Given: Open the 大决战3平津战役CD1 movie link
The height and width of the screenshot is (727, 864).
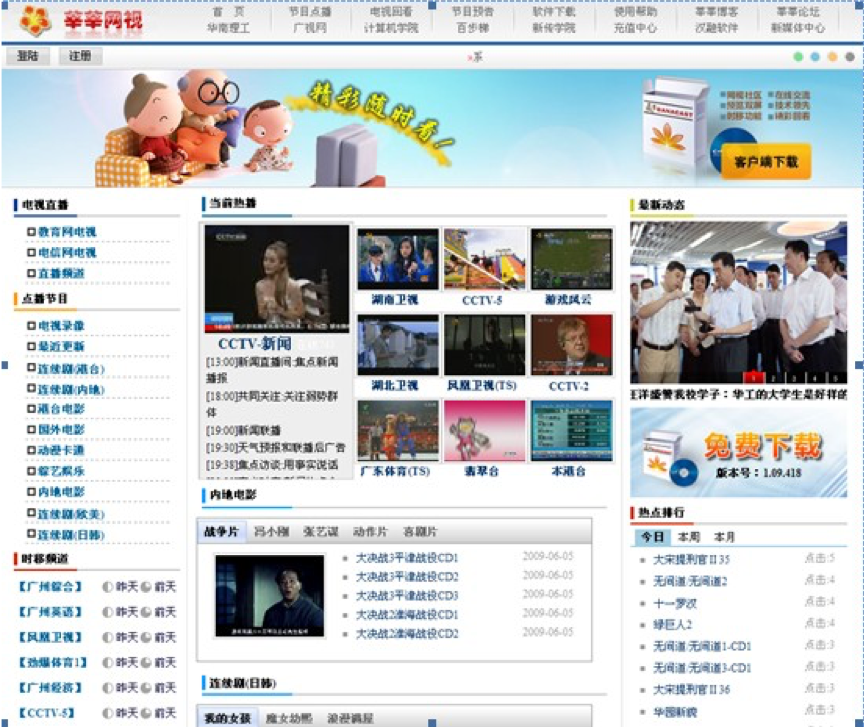Looking at the screenshot, I should coord(407,558).
